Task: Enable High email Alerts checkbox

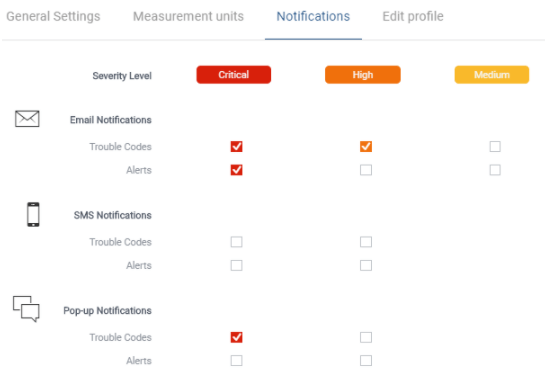Action: coord(366,170)
